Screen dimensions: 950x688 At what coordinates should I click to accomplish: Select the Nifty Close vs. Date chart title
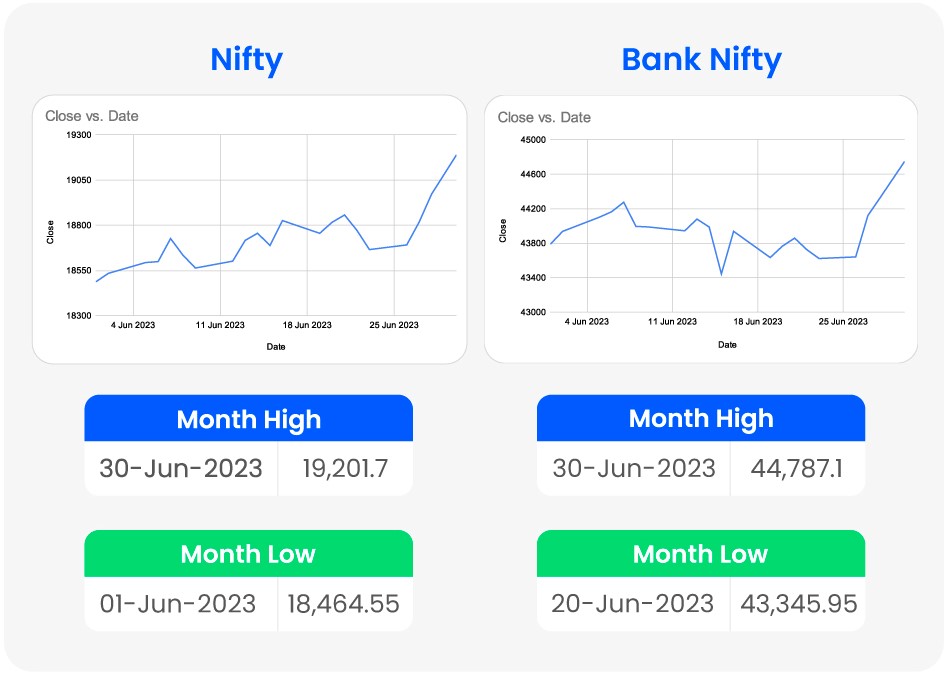click(x=92, y=116)
